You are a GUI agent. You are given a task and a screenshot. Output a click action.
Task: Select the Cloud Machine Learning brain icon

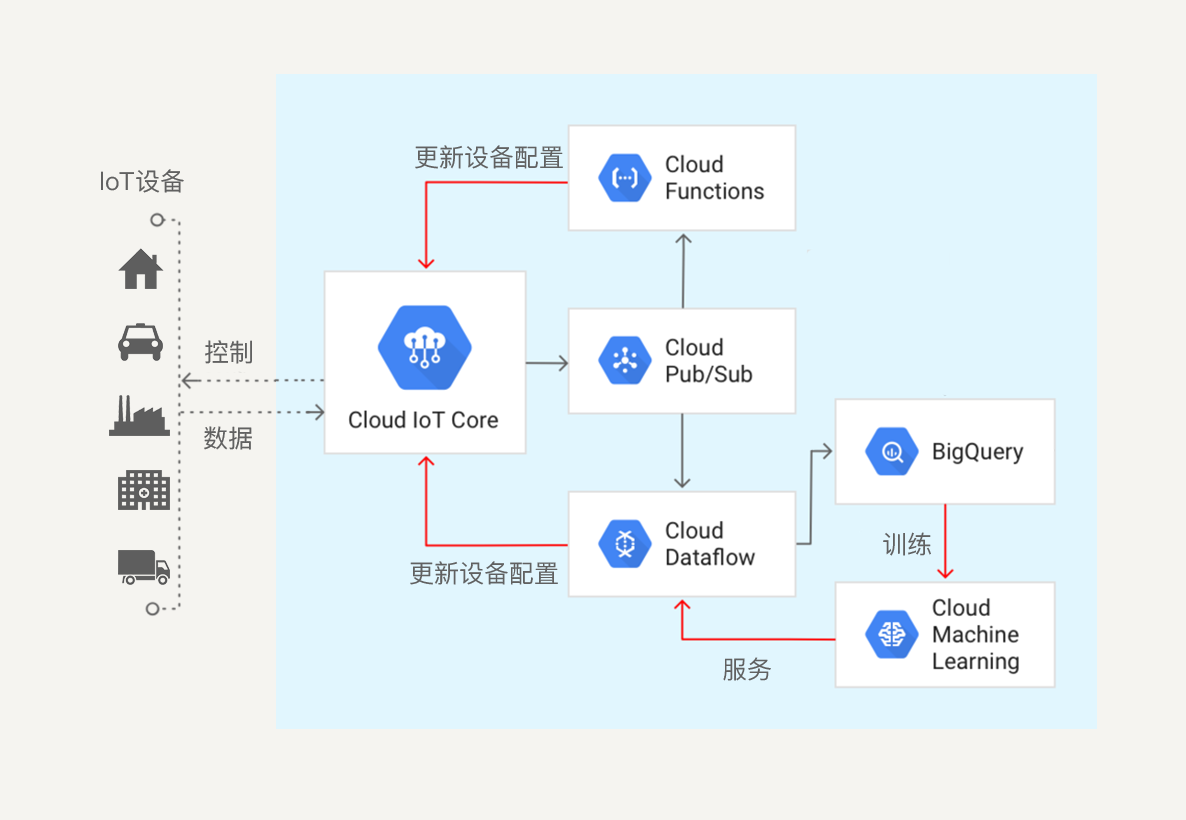coord(892,635)
